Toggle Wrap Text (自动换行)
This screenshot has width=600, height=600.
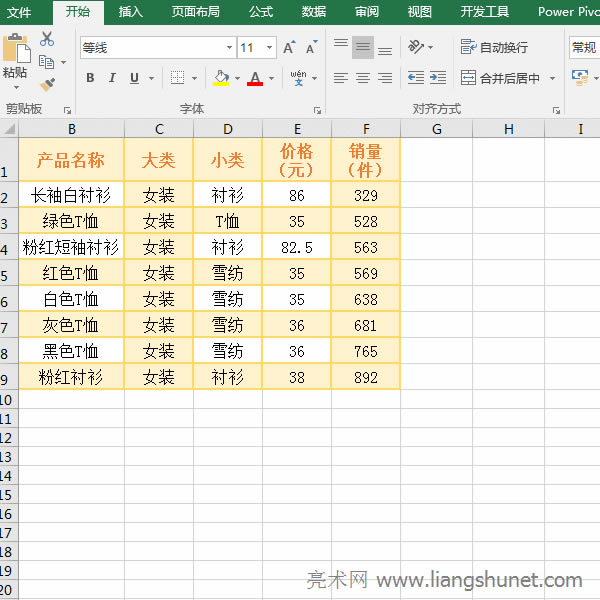tap(494, 47)
